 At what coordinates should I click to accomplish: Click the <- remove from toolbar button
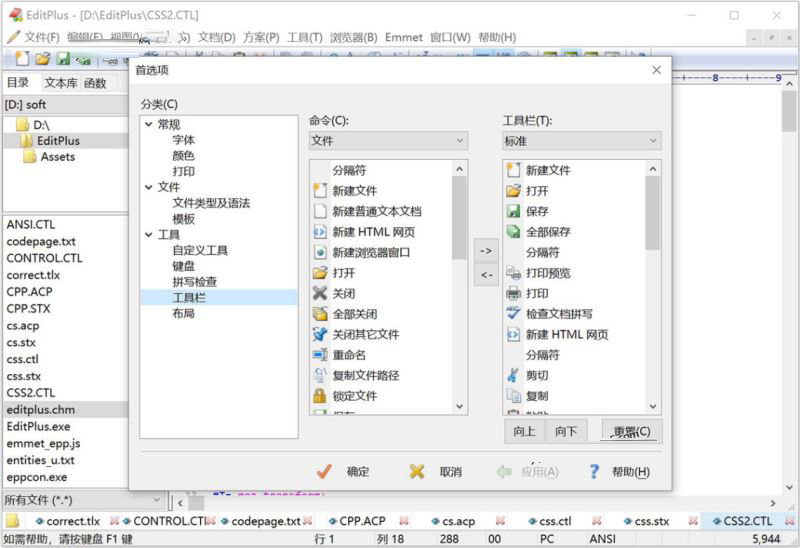click(486, 275)
